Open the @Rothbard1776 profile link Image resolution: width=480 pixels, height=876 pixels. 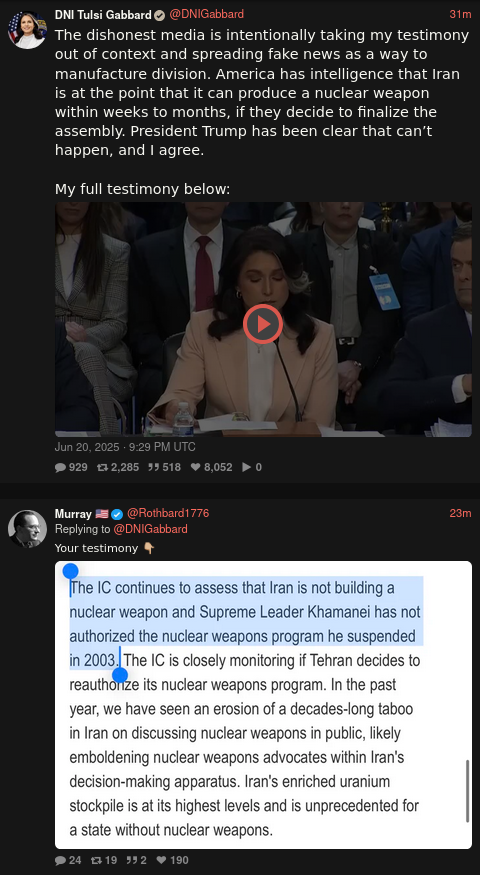point(168,513)
